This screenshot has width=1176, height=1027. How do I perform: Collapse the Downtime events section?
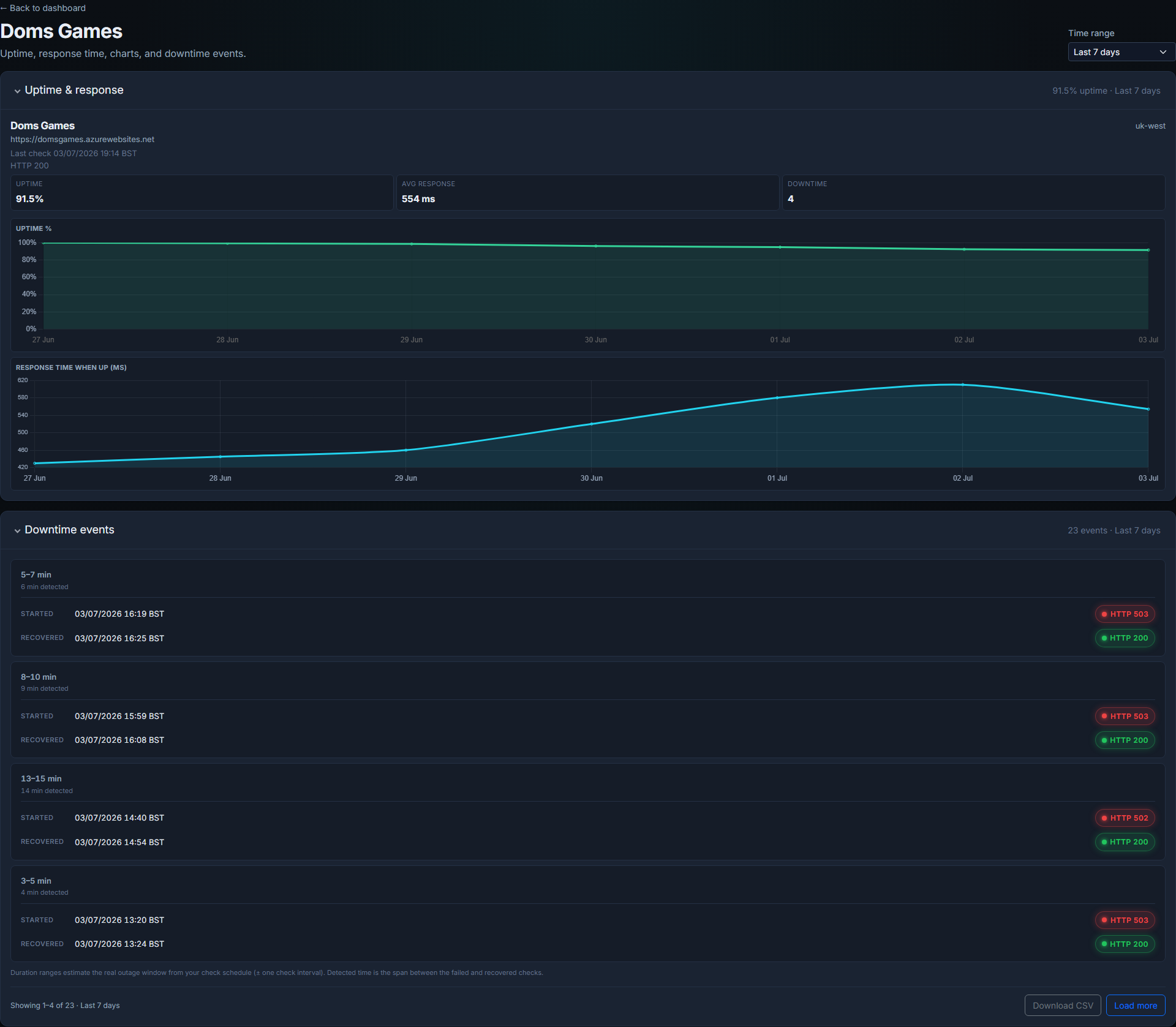coord(64,530)
